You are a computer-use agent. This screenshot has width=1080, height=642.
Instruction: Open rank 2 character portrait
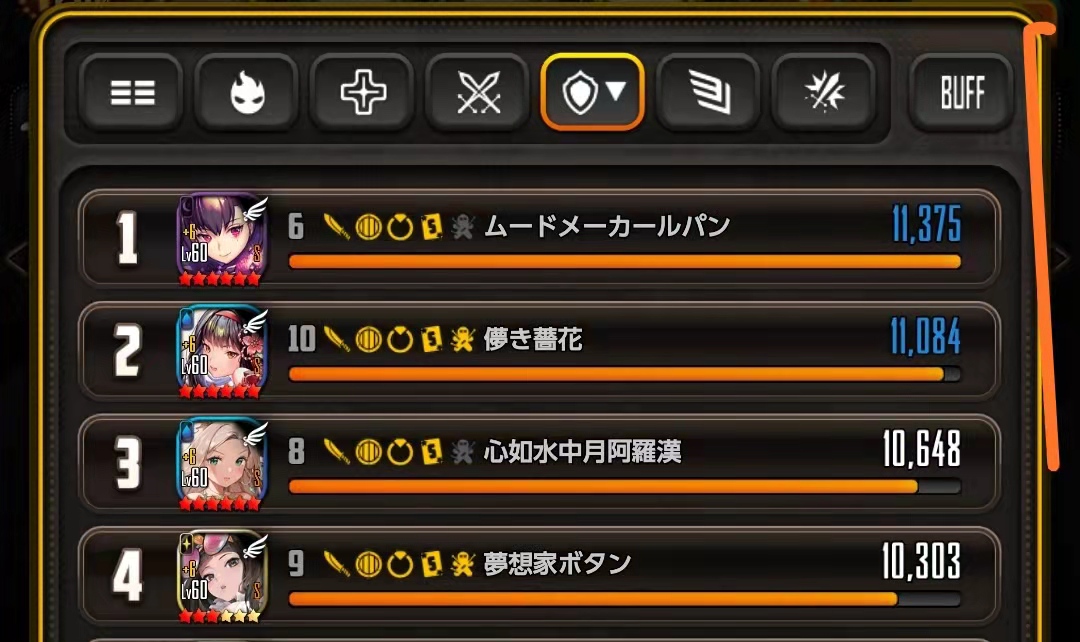[x=221, y=352]
